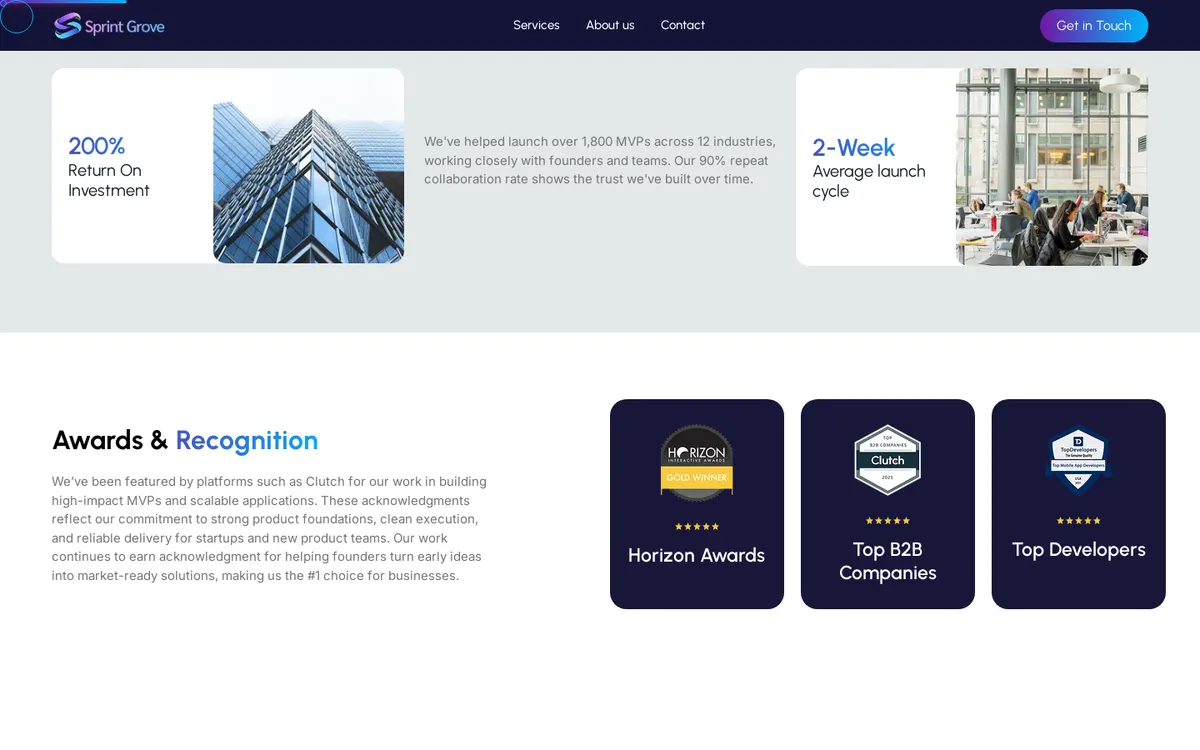The image size is (1200, 750).
Task: Click the Average launch cycle label
Action: point(869,181)
